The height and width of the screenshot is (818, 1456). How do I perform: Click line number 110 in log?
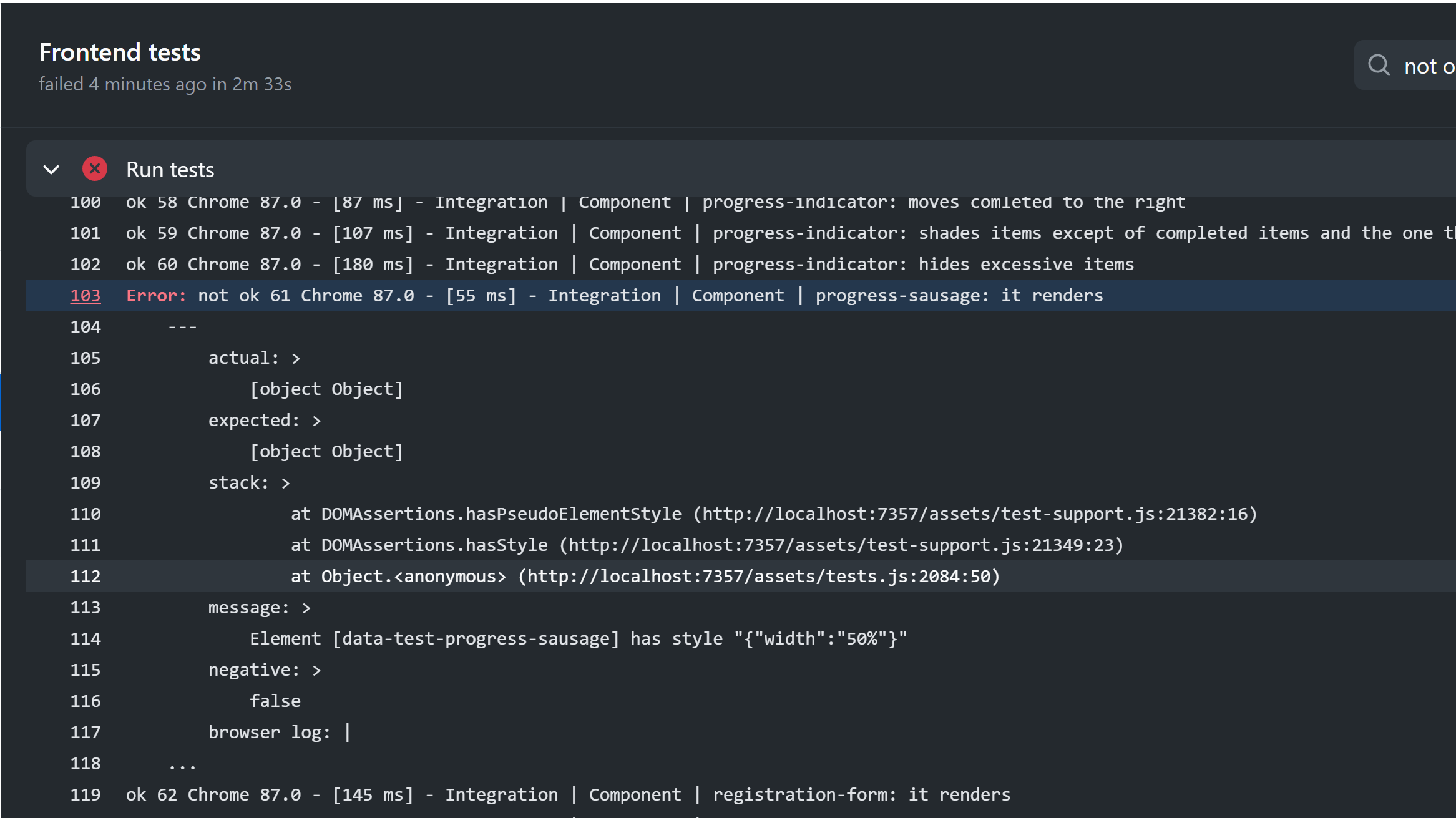click(86, 514)
